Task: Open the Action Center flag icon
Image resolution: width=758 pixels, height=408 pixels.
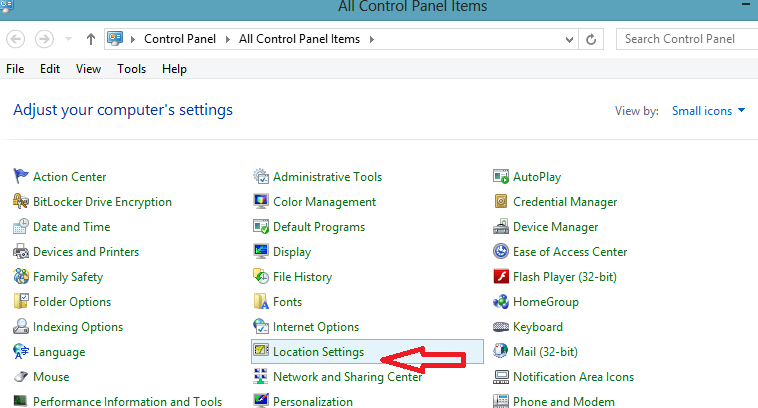Action: click(21, 176)
